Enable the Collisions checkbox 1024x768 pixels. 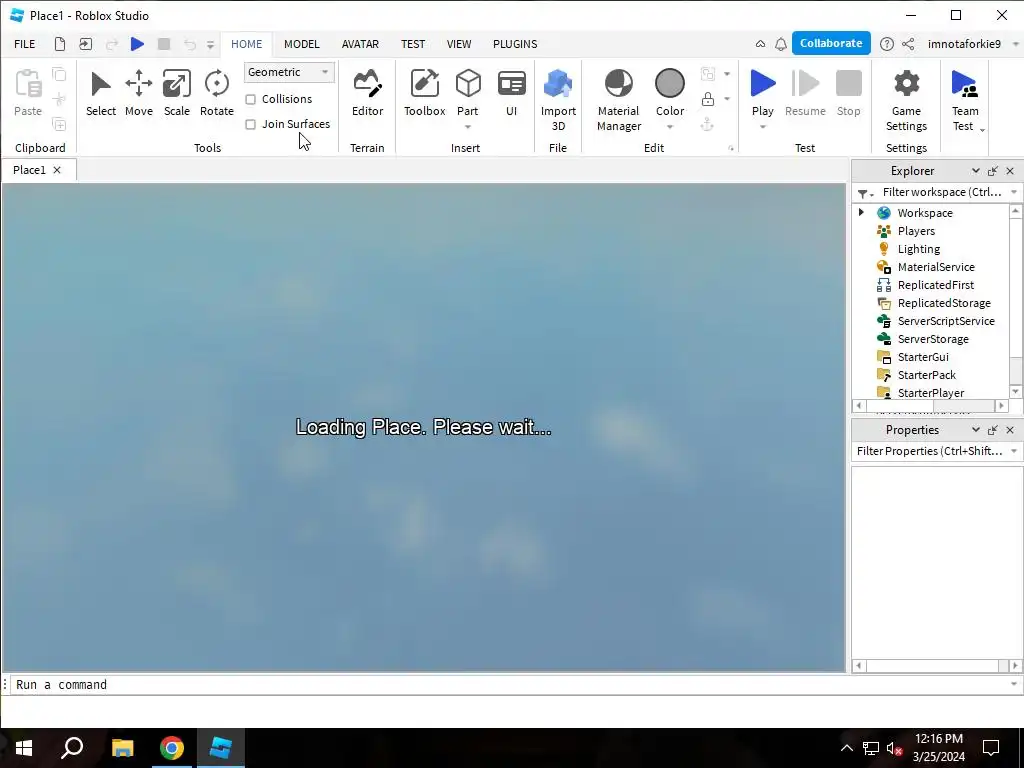click(x=250, y=99)
